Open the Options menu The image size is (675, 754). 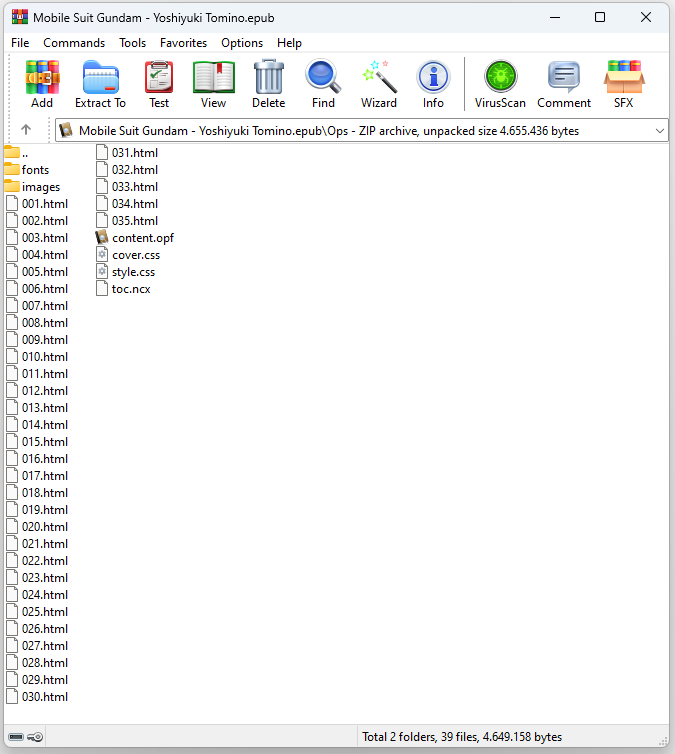242,43
